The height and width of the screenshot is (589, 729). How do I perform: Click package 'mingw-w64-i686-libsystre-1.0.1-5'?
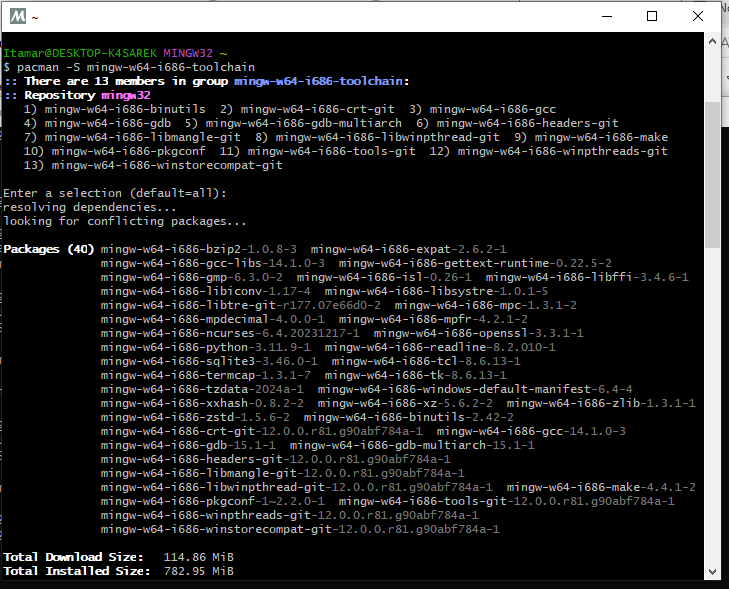[437, 291]
